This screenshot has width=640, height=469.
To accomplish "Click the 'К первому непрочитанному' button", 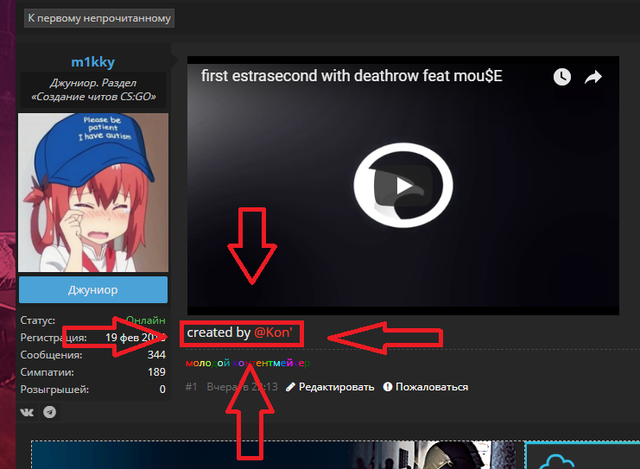I will click(x=99, y=18).
